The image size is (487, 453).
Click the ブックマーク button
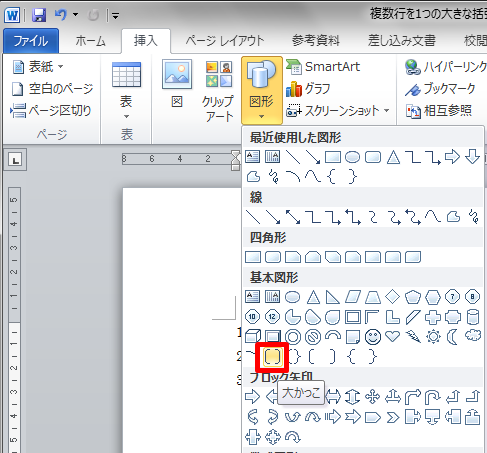pyautogui.click(x=440, y=89)
